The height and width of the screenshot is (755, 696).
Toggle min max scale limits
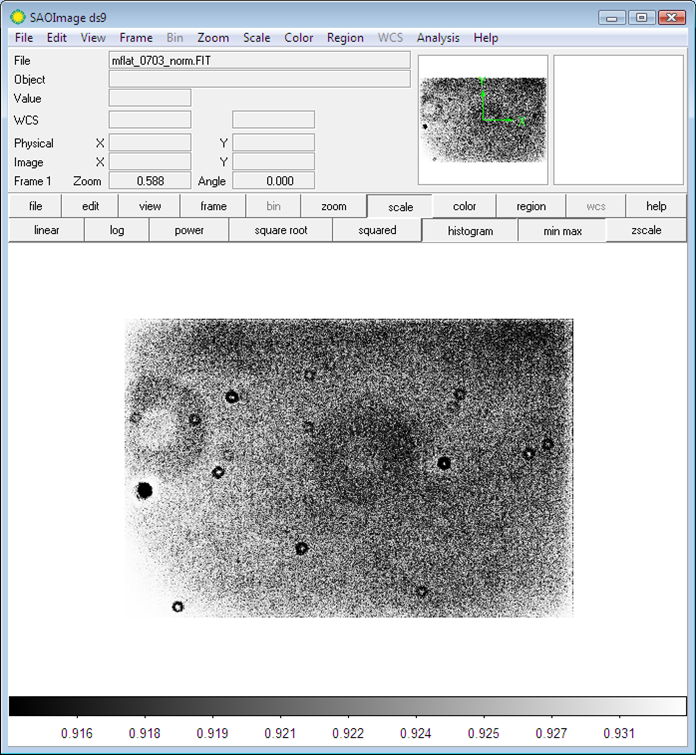point(562,231)
